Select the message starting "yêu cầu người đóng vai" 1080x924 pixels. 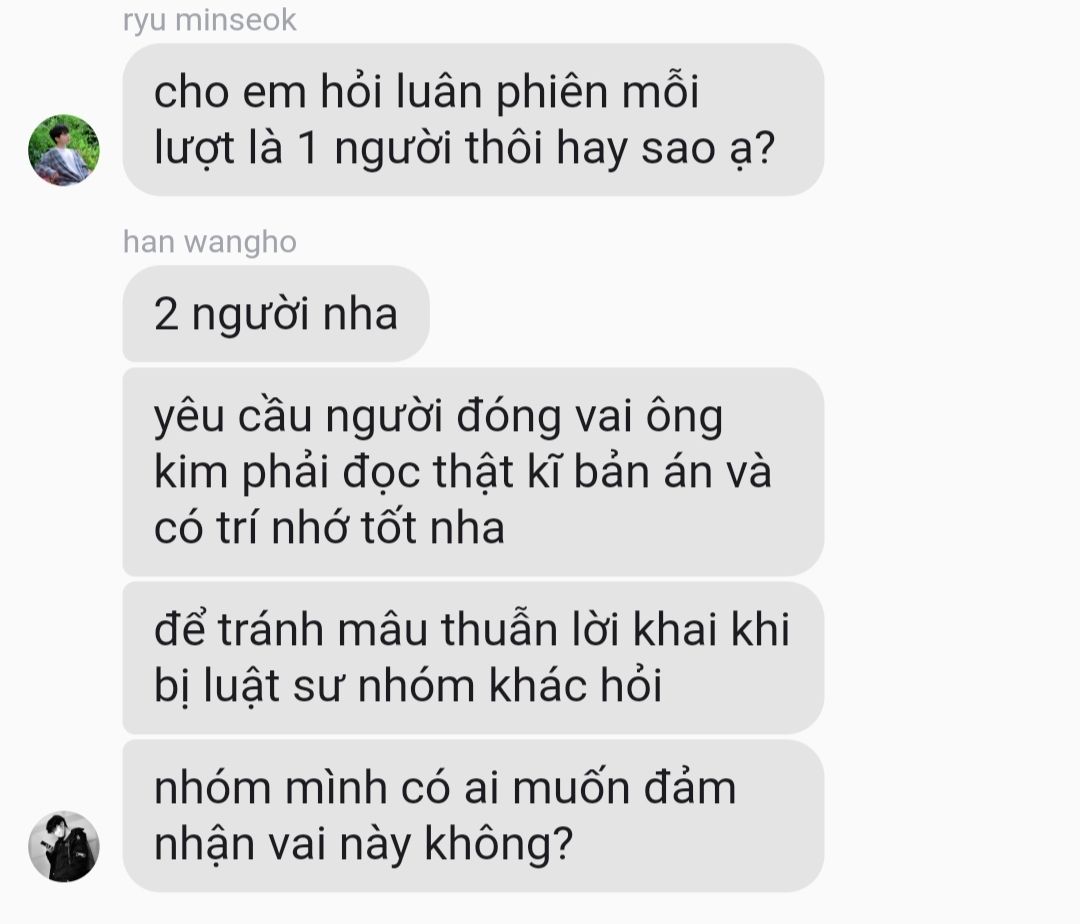coord(473,472)
